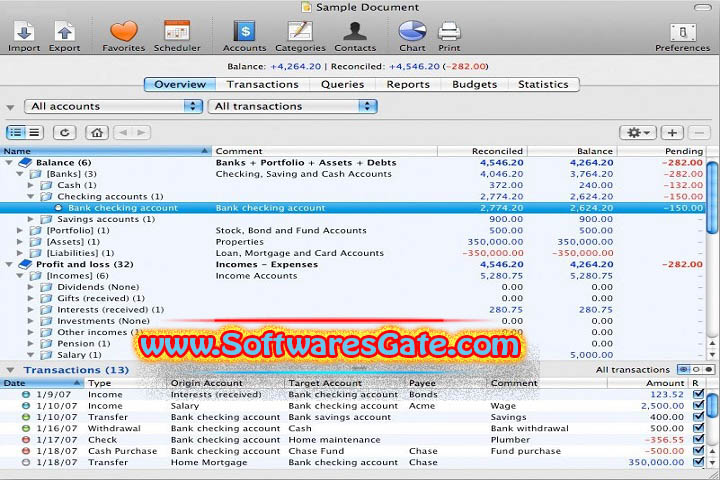Switch to flat list view
720x480 pixels.
34,133
